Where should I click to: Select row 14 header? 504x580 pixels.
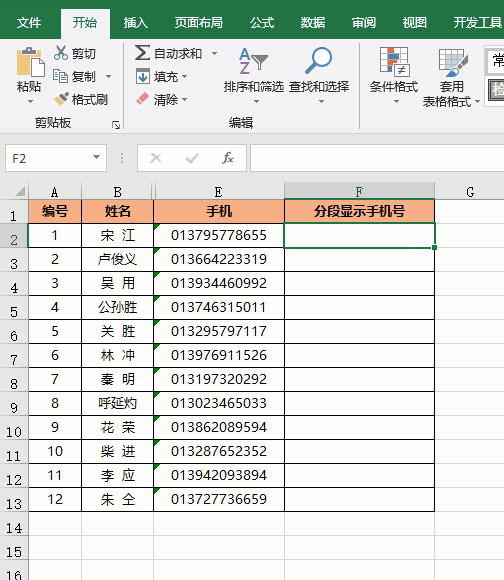pyautogui.click(x=14, y=524)
